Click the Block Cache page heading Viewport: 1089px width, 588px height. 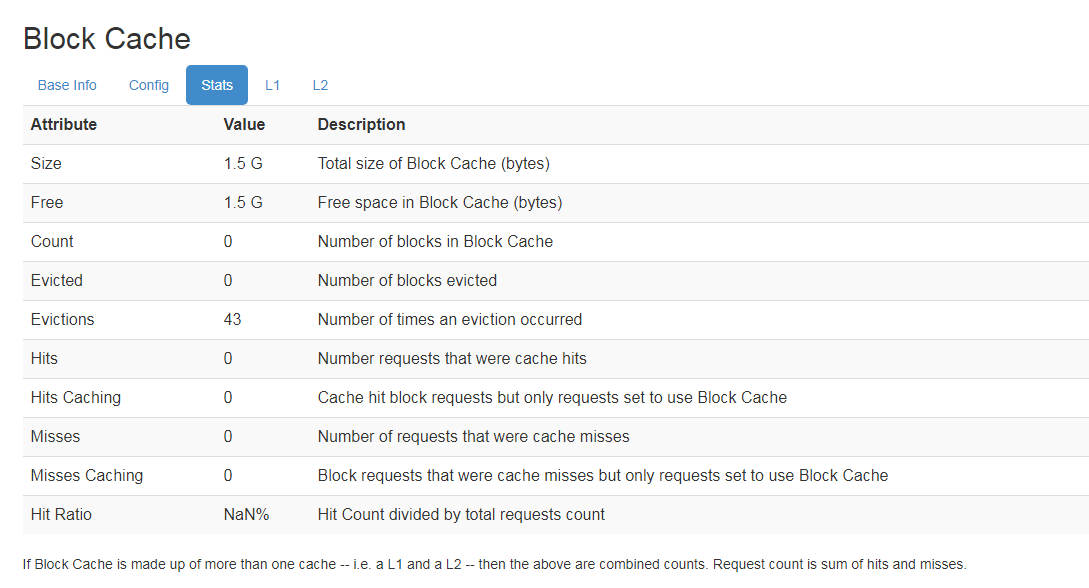click(107, 39)
